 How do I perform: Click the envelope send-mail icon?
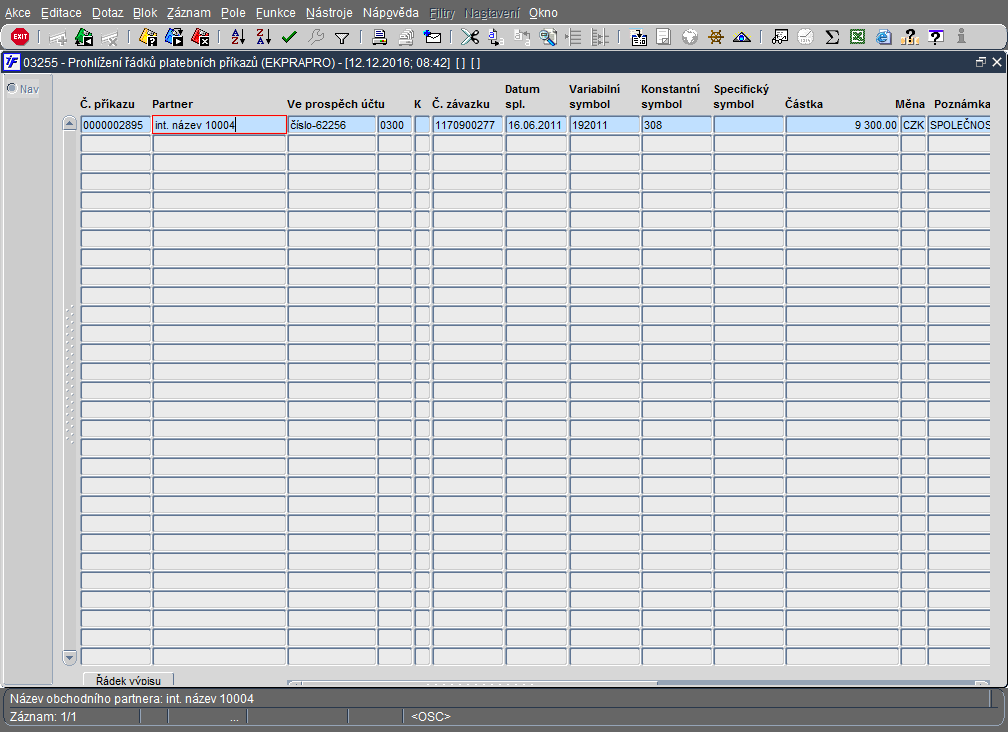coord(433,37)
